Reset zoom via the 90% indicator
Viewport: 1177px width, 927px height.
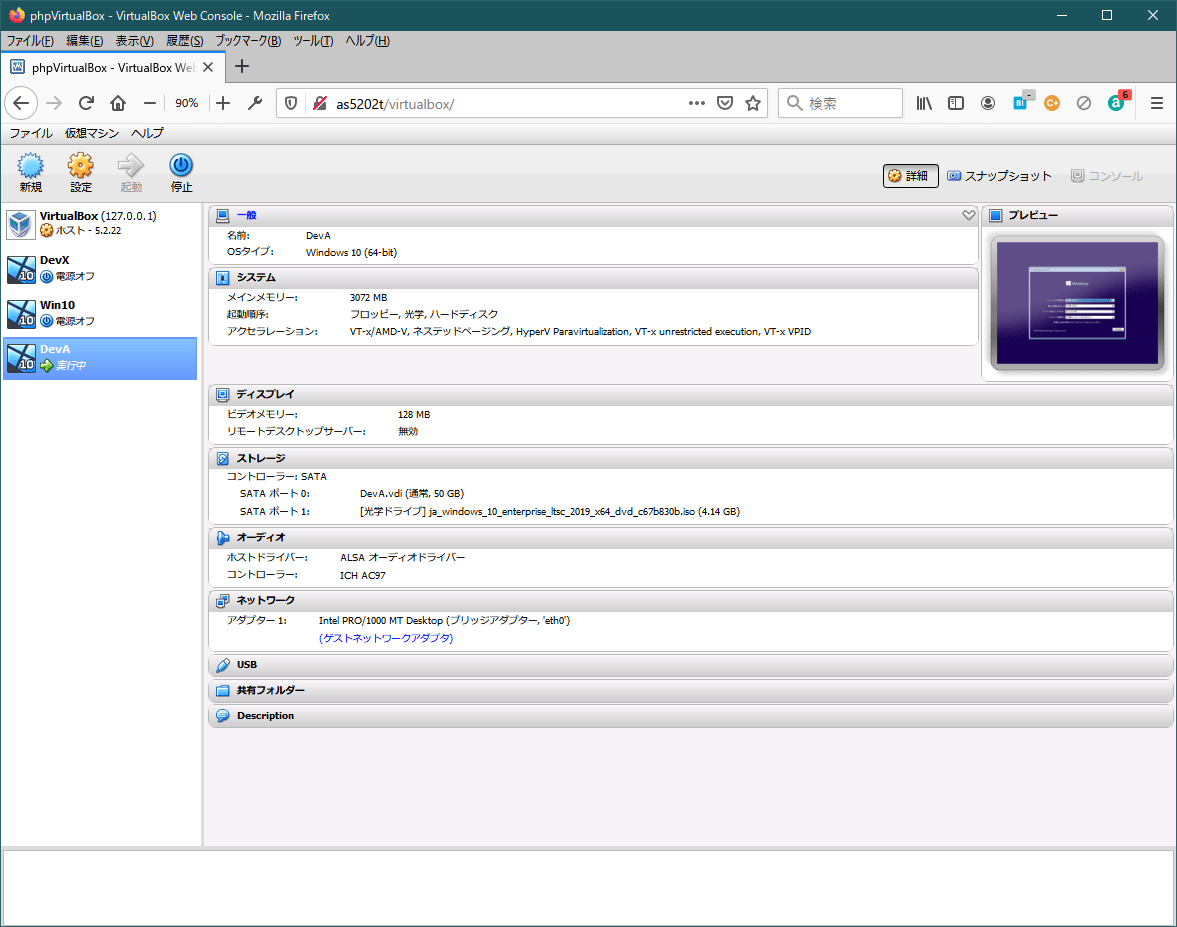pos(187,104)
